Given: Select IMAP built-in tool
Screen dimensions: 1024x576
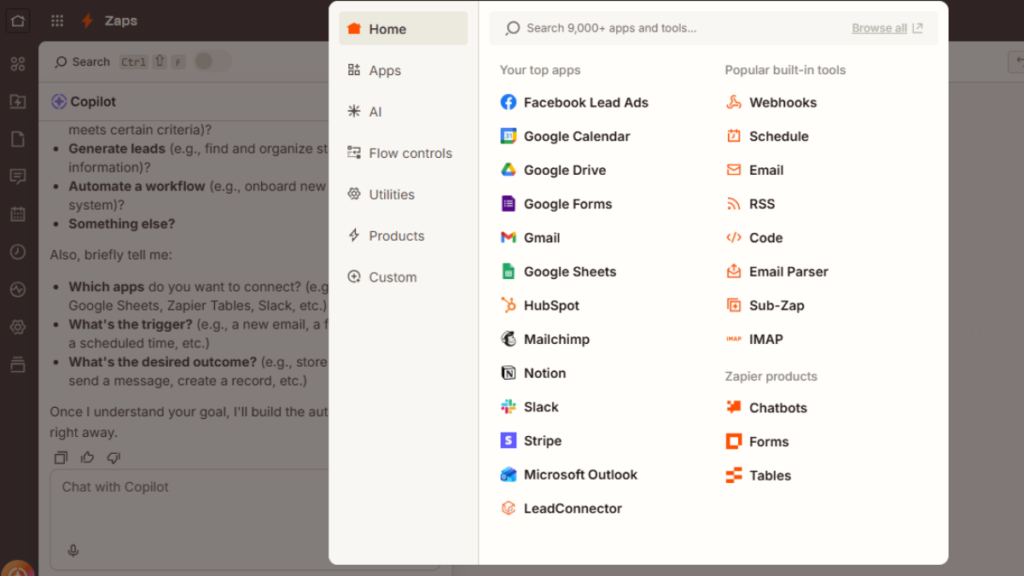Looking at the screenshot, I should (x=754, y=340).
